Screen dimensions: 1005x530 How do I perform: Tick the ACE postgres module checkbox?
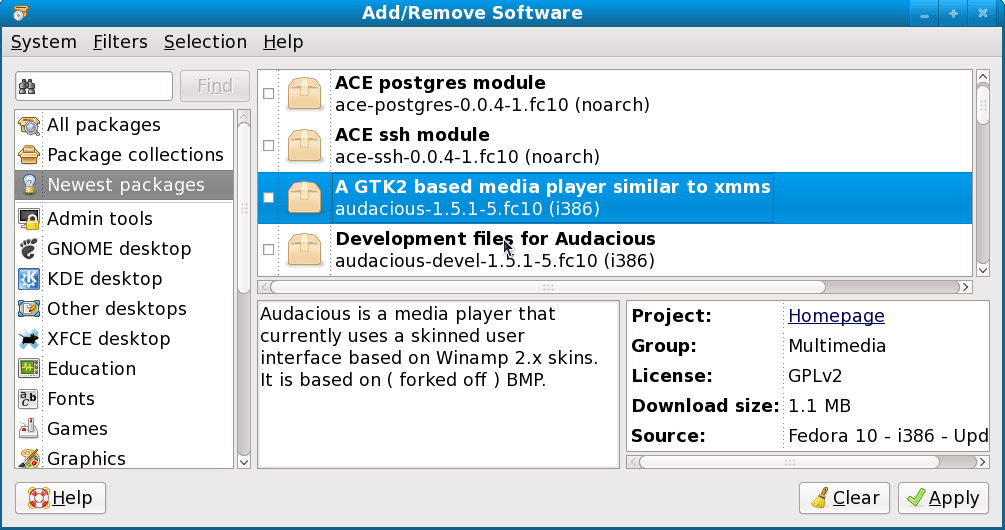click(269, 94)
